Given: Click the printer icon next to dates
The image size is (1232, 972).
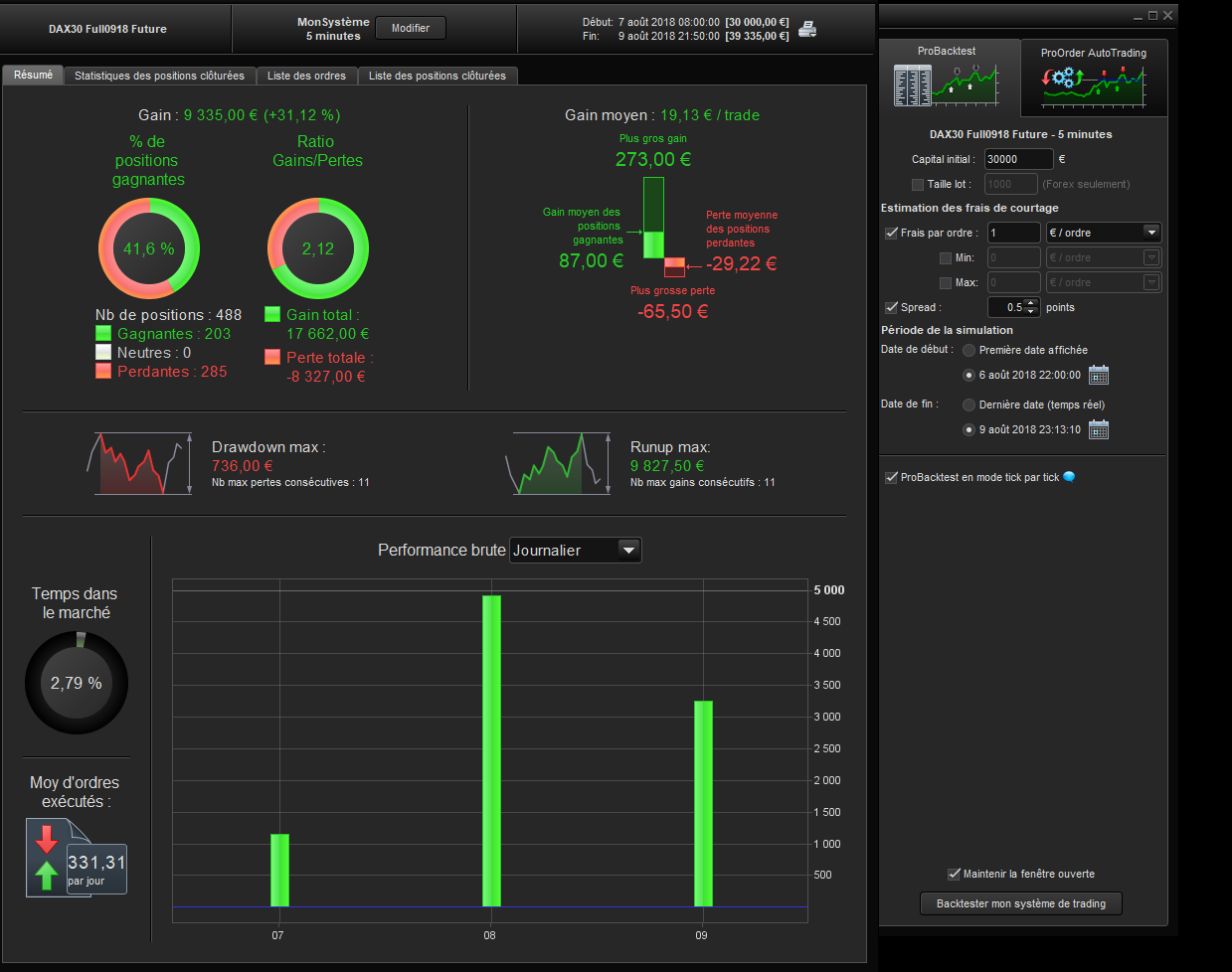Looking at the screenshot, I should 807,29.
